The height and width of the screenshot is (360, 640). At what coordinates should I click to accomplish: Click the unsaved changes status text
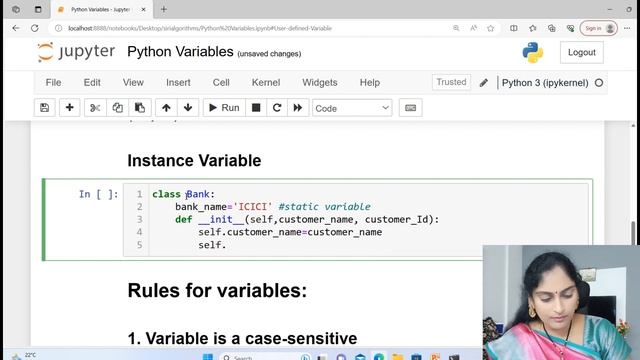[269, 54]
